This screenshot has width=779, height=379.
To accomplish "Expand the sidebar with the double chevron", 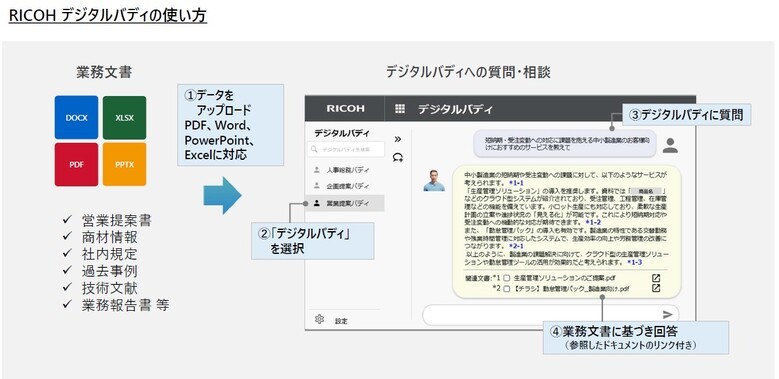I will point(397,139).
